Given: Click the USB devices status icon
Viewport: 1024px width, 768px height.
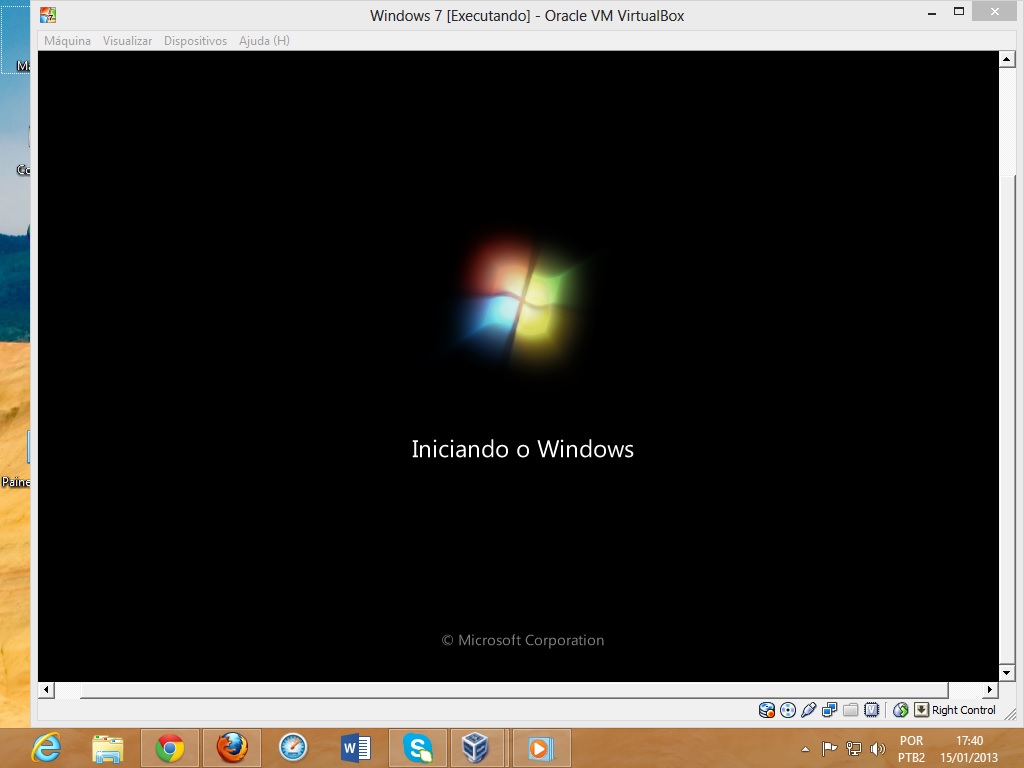Looking at the screenshot, I should pyautogui.click(x=808, y=710).
